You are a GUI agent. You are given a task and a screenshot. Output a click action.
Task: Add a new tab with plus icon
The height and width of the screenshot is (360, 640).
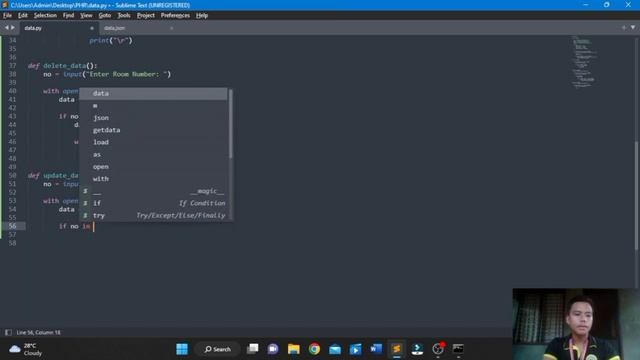[624, 28]
